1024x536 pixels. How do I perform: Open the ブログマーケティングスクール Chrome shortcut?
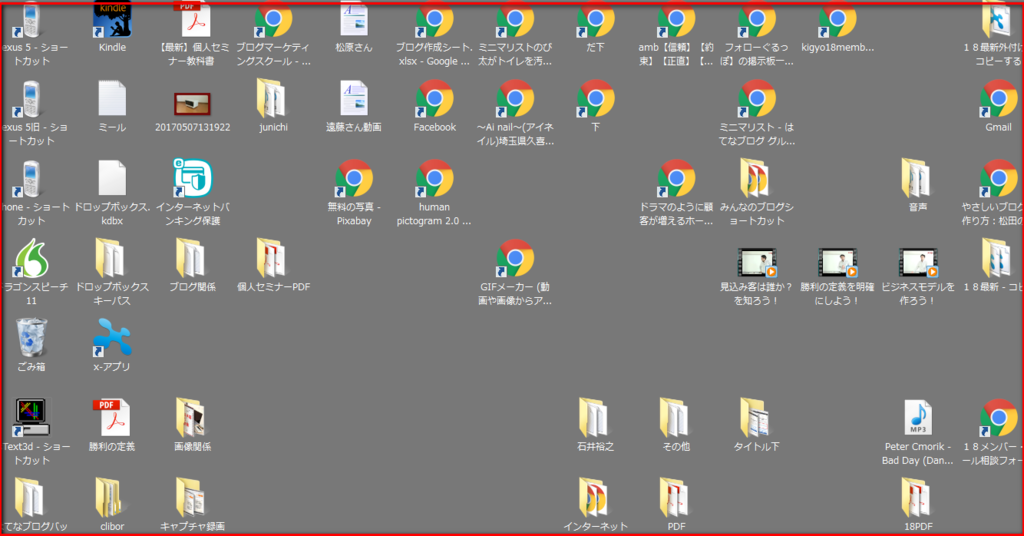[x=273, y=20]
